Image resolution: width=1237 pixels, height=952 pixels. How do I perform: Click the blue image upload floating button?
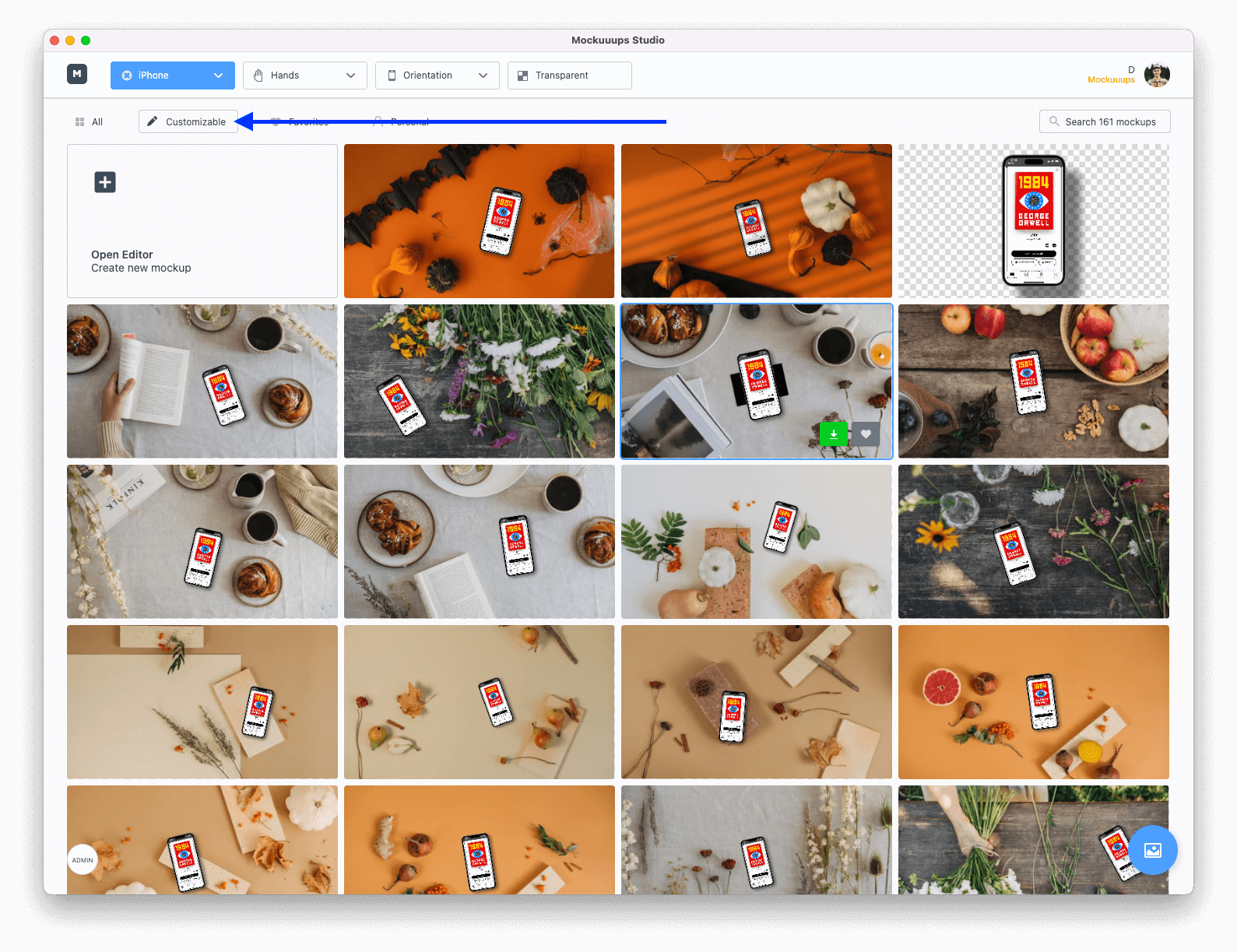pos(1152,850)
